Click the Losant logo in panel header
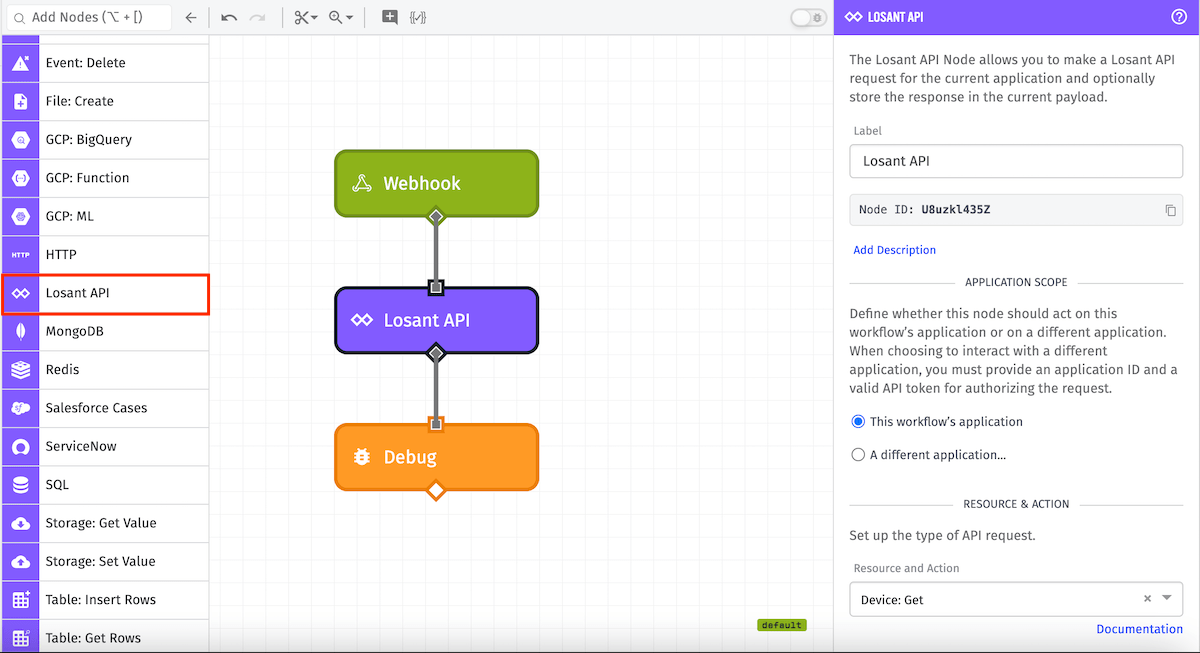The width and height of the screenshot is (1200, 653). pos(853,17)
